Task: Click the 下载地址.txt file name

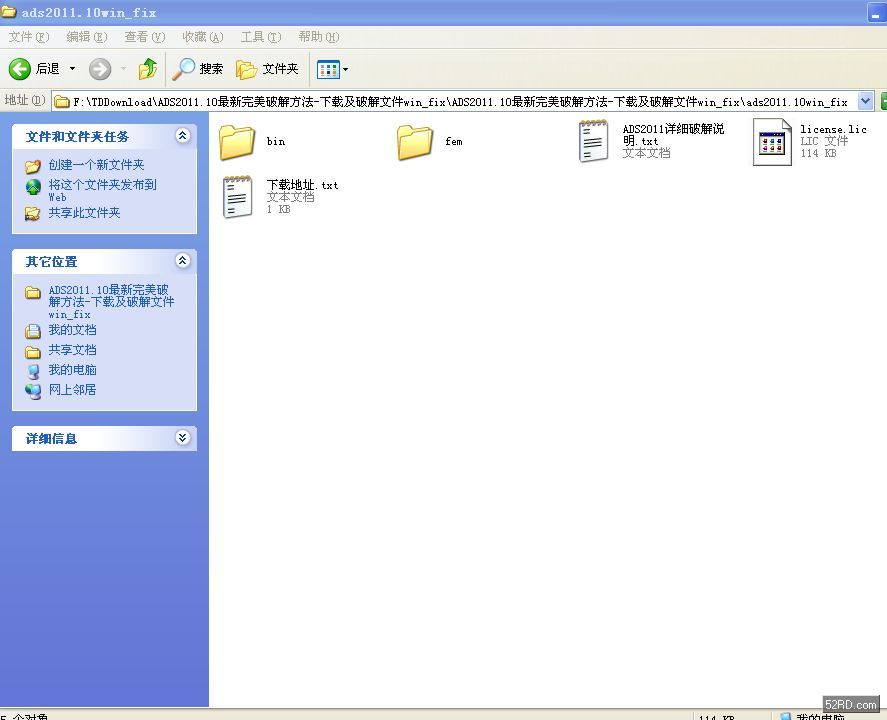Action: [302, 185]
